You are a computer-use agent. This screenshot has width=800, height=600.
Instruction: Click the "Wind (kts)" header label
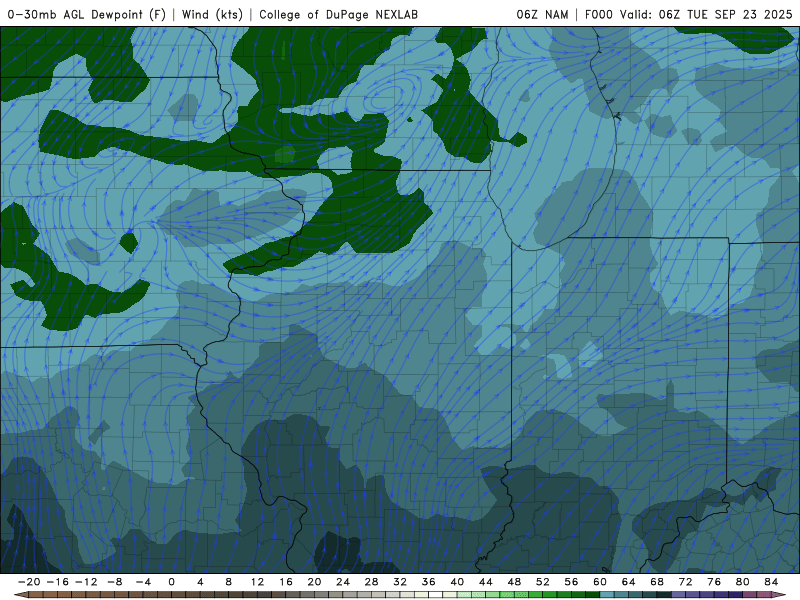pyautogui.click(x=212, y=14)
